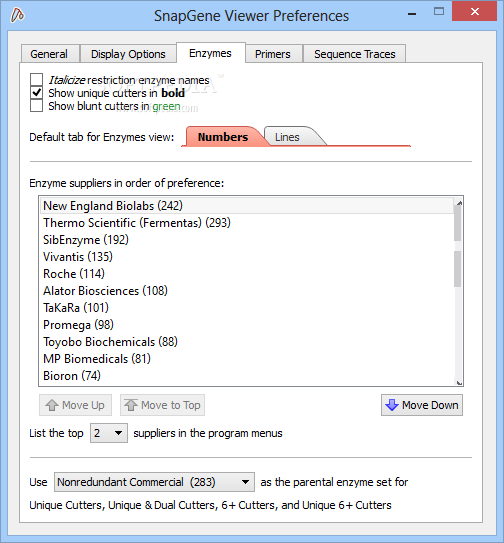
Task: Select Vivantis (135) supplier
Action: (x=247, y=257)
